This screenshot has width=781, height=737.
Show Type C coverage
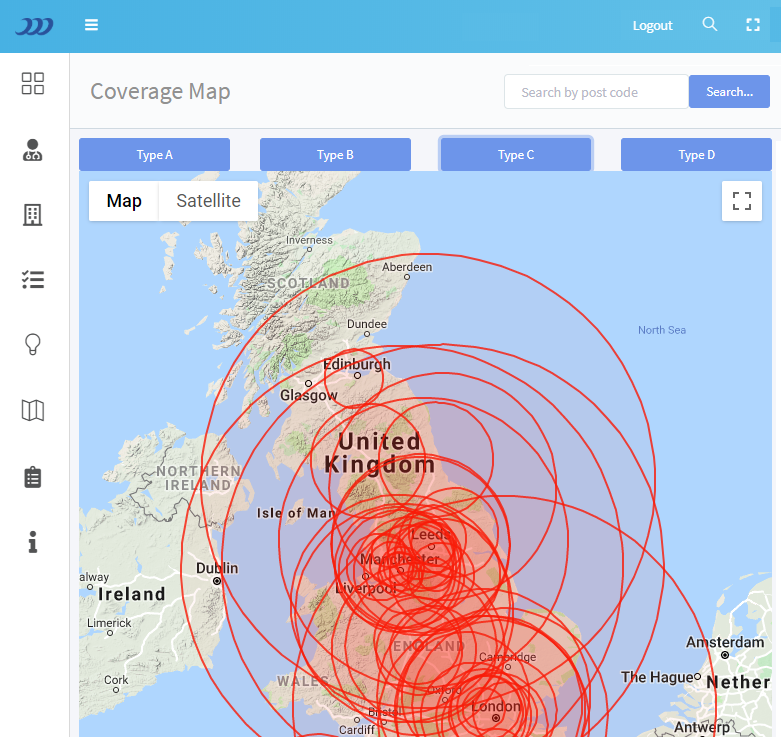(x=516, y=155)
